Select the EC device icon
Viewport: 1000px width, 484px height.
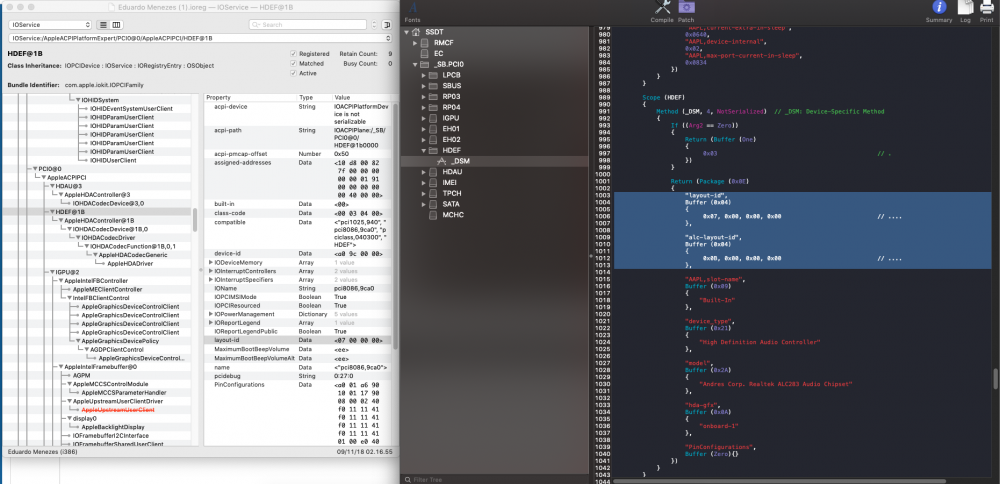(425, 54)
